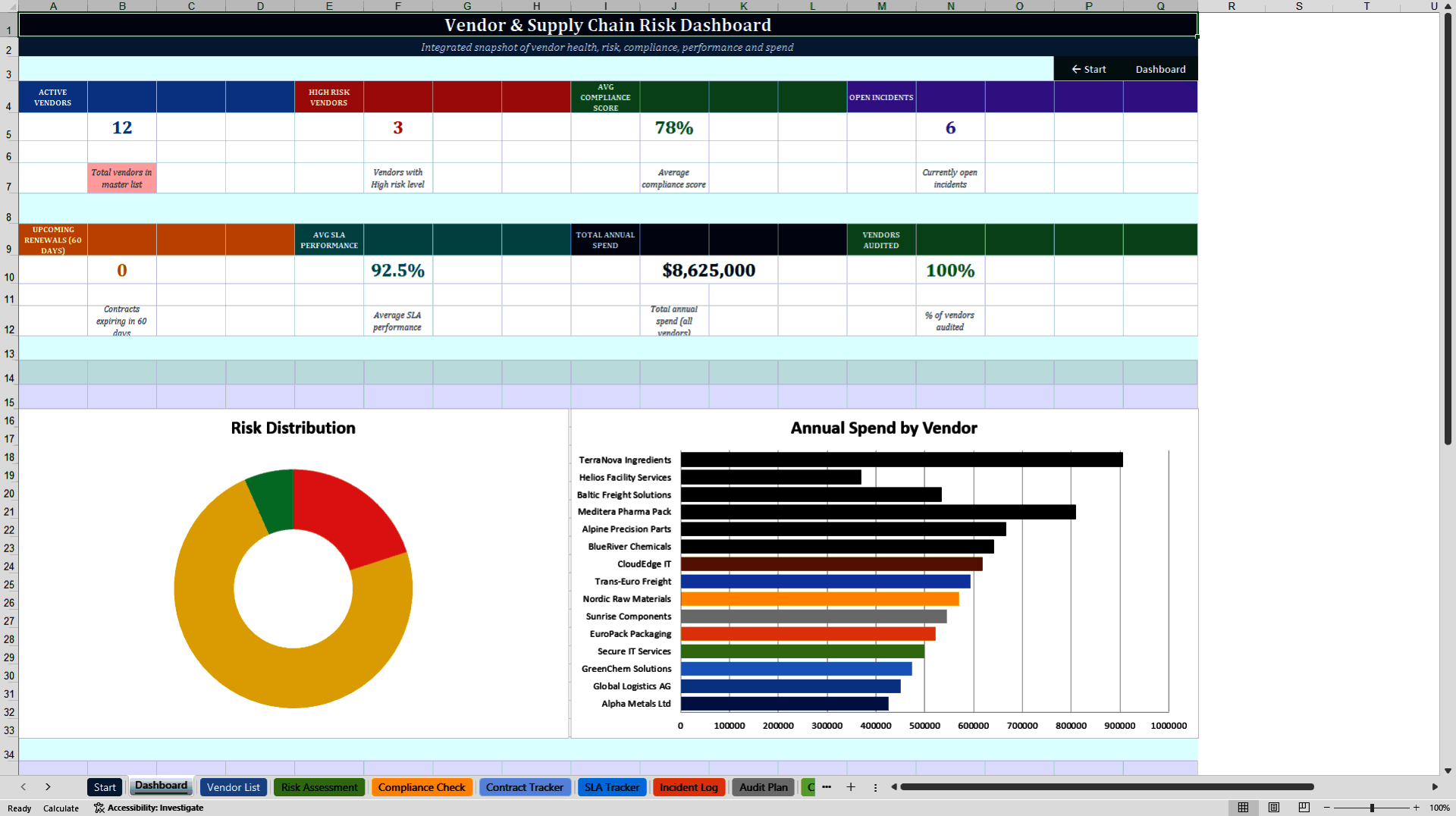1456x816 pixels.
Task: Click the Risk Distribution chart title
Action: pos(293,428)
